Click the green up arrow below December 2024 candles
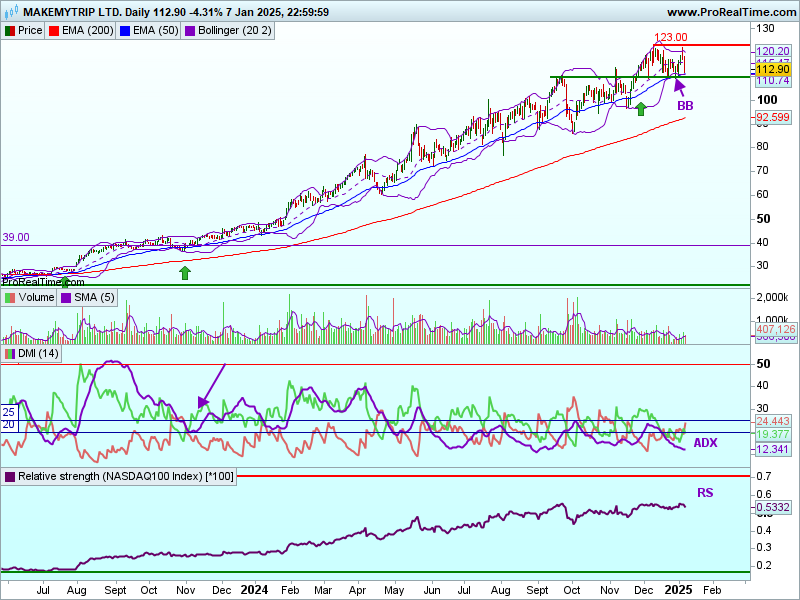Image resolution: width=800 pixels, height=600 pixels. (640, 107)
